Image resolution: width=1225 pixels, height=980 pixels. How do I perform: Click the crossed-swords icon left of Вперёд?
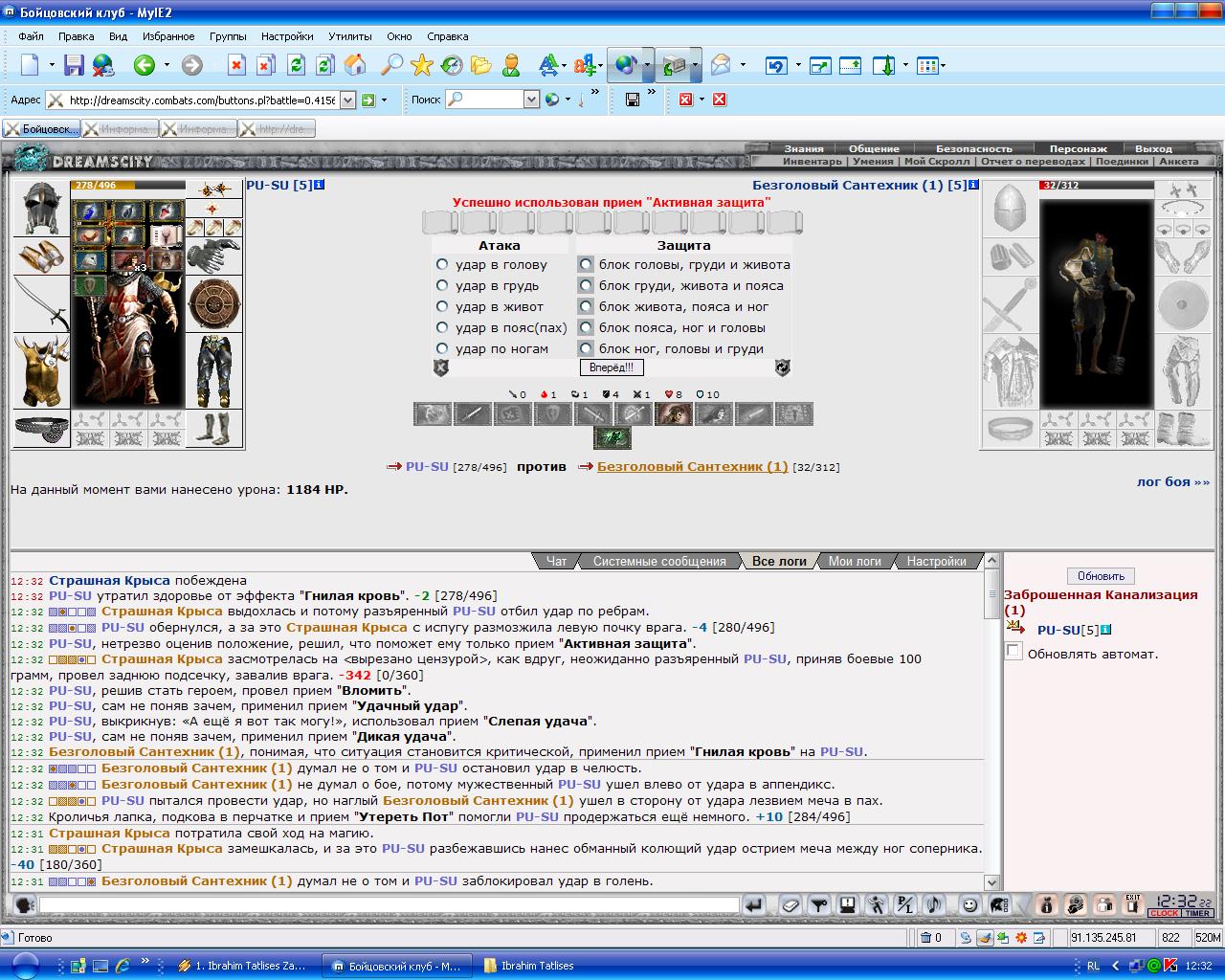441,367
